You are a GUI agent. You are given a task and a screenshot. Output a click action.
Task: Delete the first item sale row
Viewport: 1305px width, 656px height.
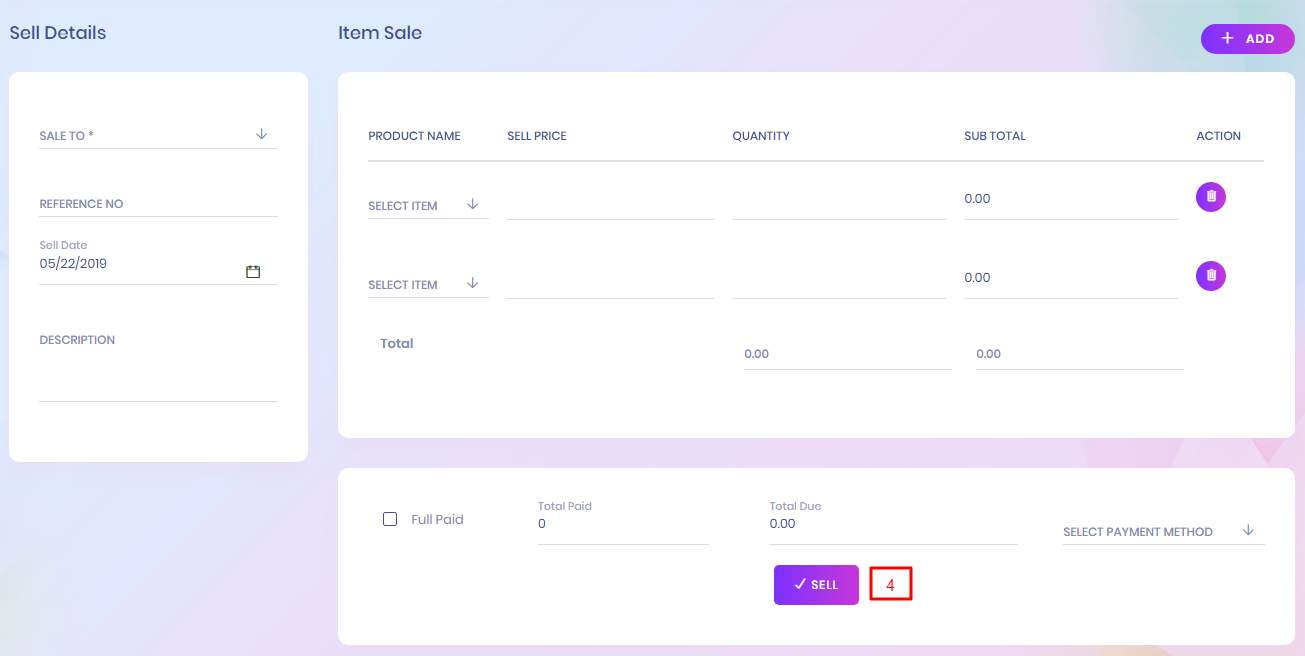tap(1210, 197)
